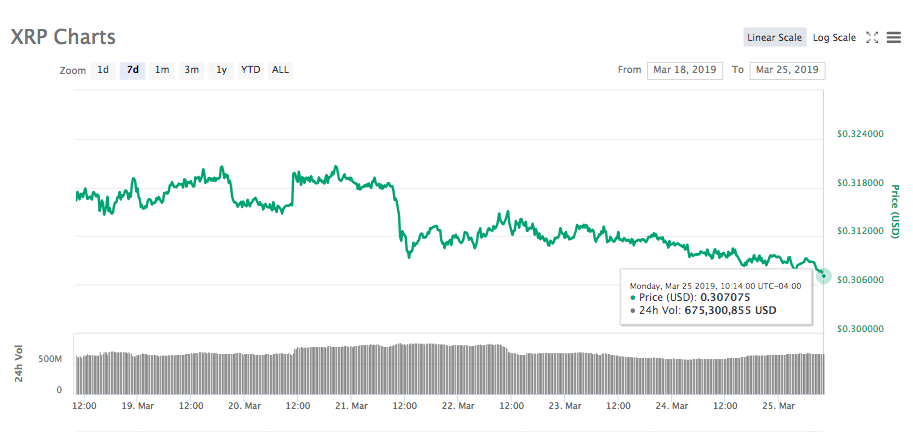The width and height of the screenshot is (913, 432).
Task: Select the 1m zoom range
Action: pyautogui.click(x=162, y=70)
